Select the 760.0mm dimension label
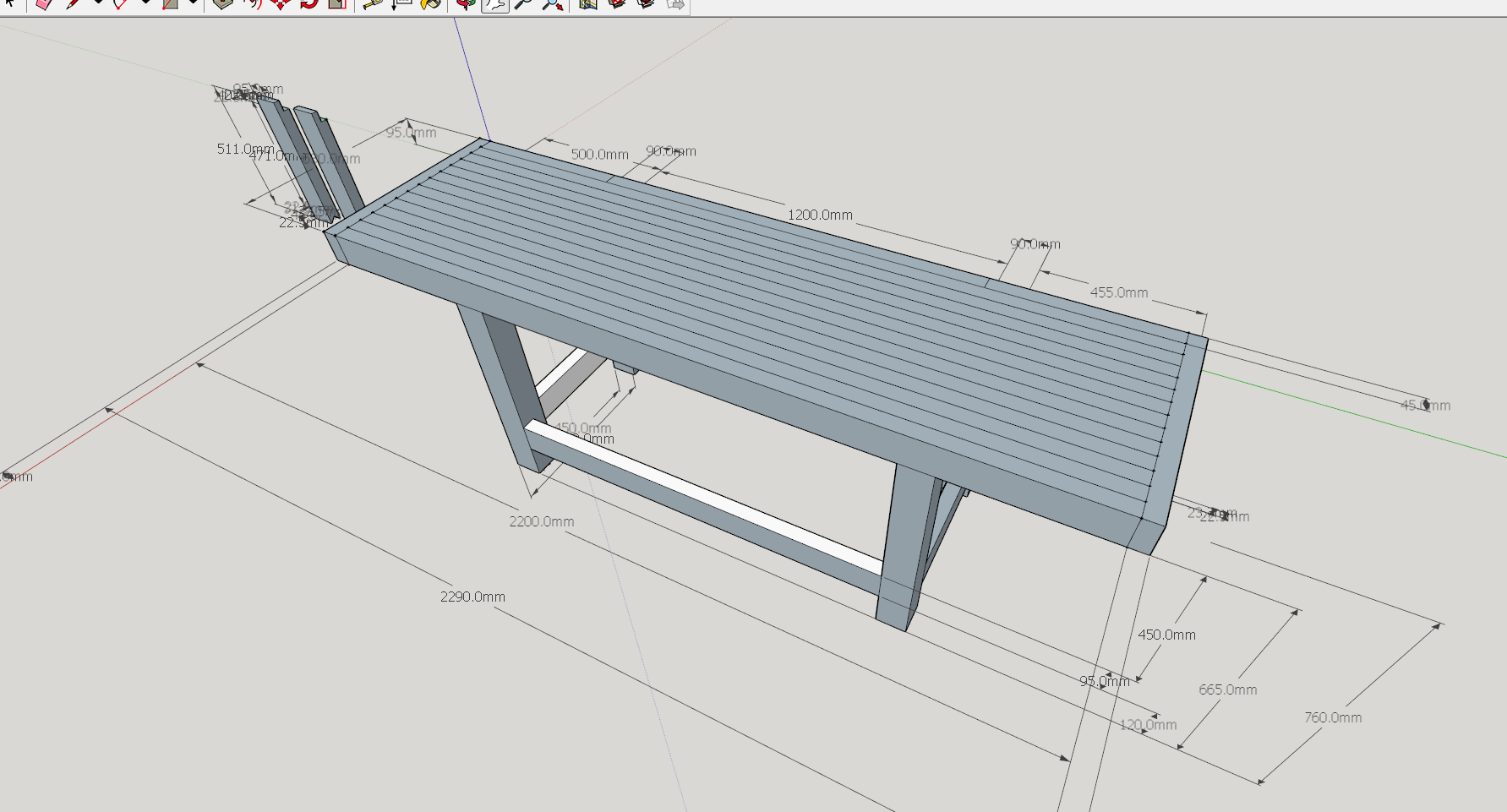The image size is (1507, 812). [x=1333, y=717]
